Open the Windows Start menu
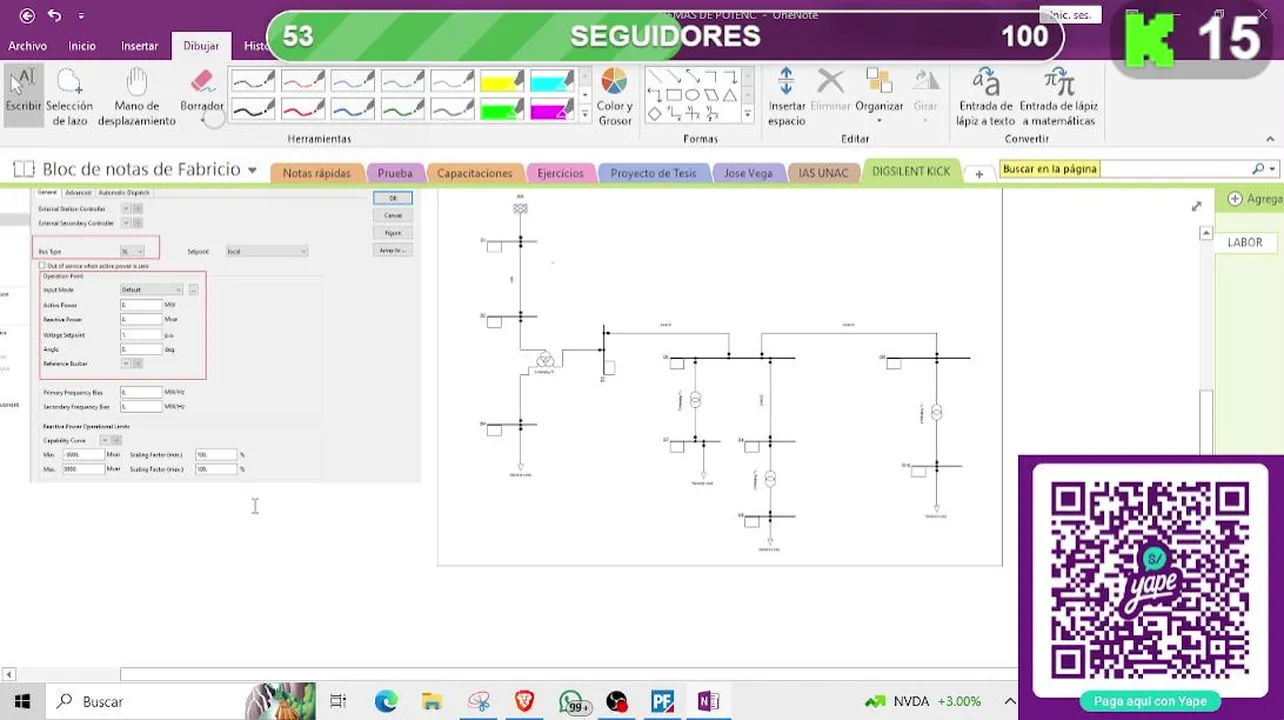Image resolution: width=1284 pixels, height=720 pixels. (x=22, y=702)
